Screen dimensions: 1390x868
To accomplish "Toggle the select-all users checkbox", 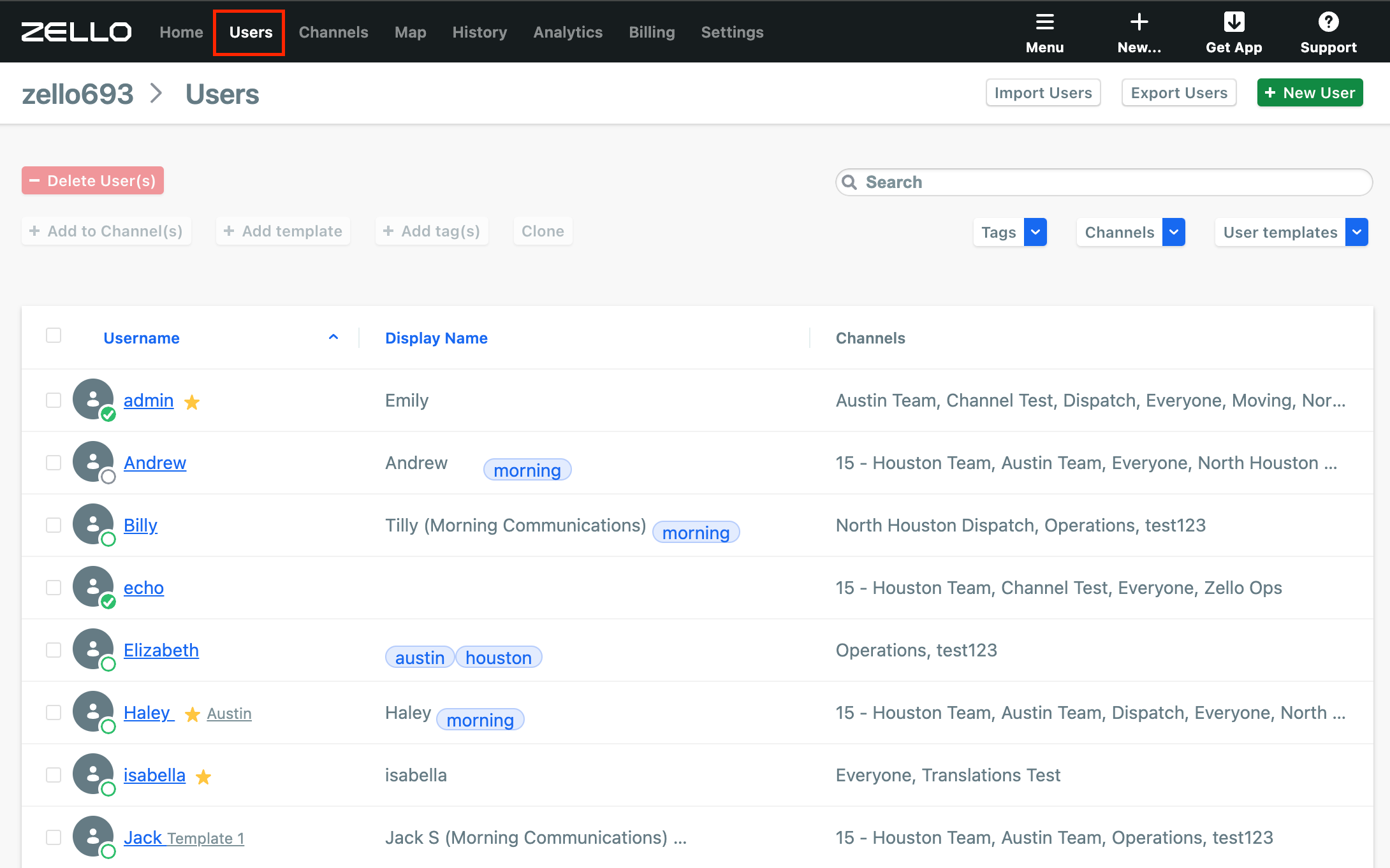I will pos(54,335).
